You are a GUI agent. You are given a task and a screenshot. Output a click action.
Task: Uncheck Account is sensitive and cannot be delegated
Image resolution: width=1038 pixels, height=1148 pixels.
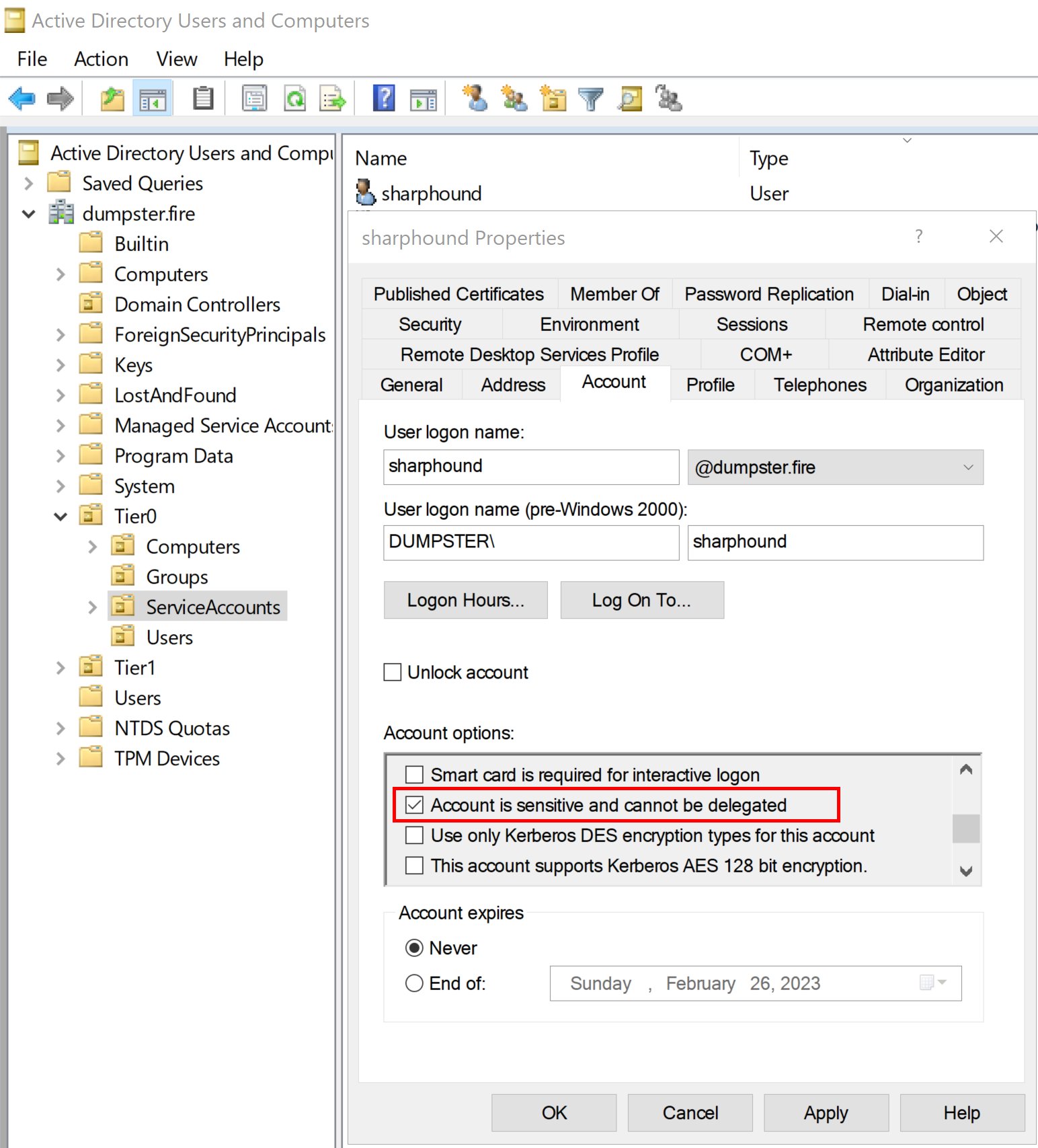[415, 805]
